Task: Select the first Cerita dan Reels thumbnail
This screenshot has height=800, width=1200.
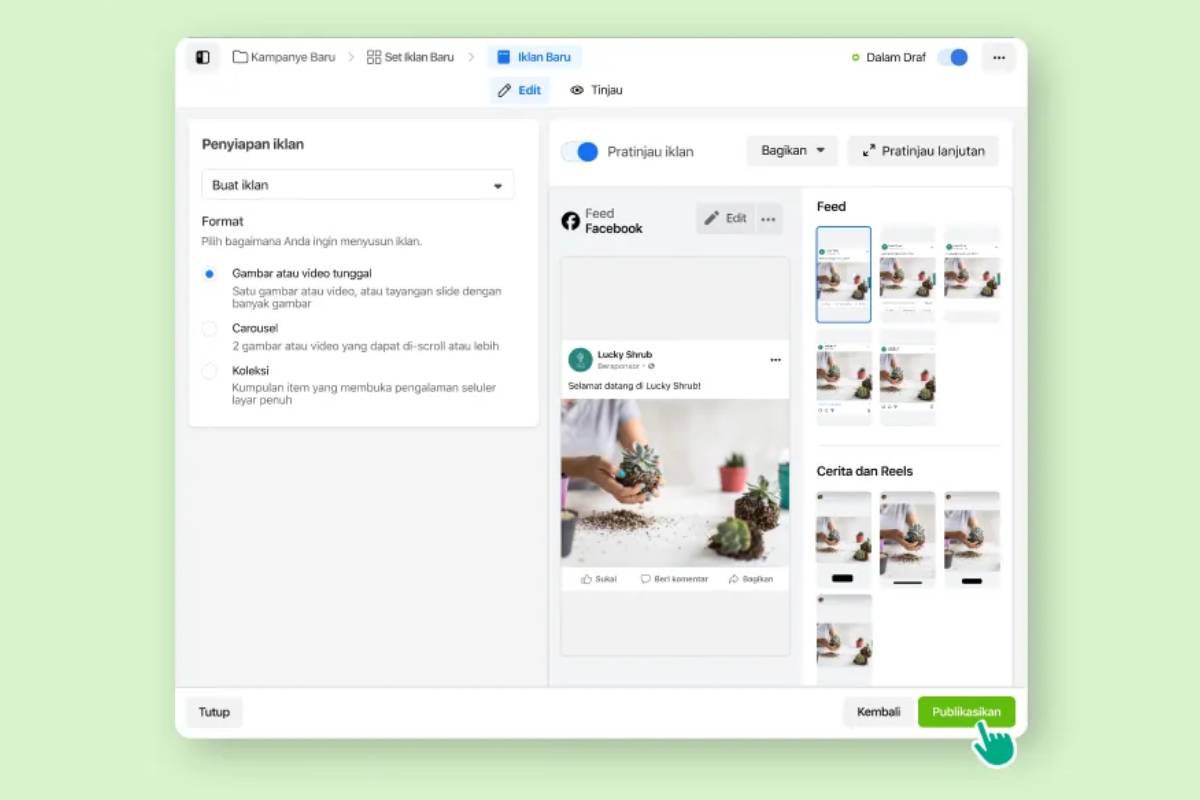Action: click(x=843, y=539)
